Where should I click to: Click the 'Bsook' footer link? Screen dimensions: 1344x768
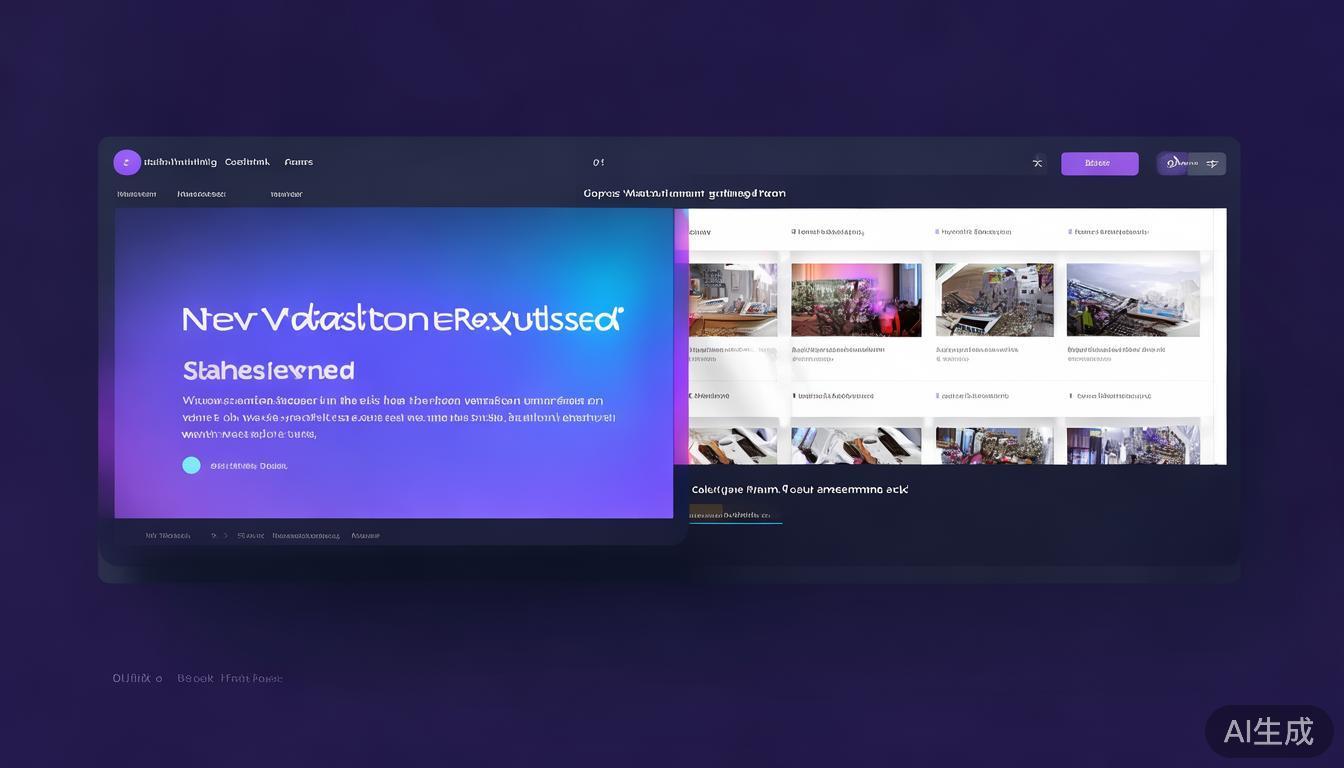pyautogui.click(x=195, y=679)
